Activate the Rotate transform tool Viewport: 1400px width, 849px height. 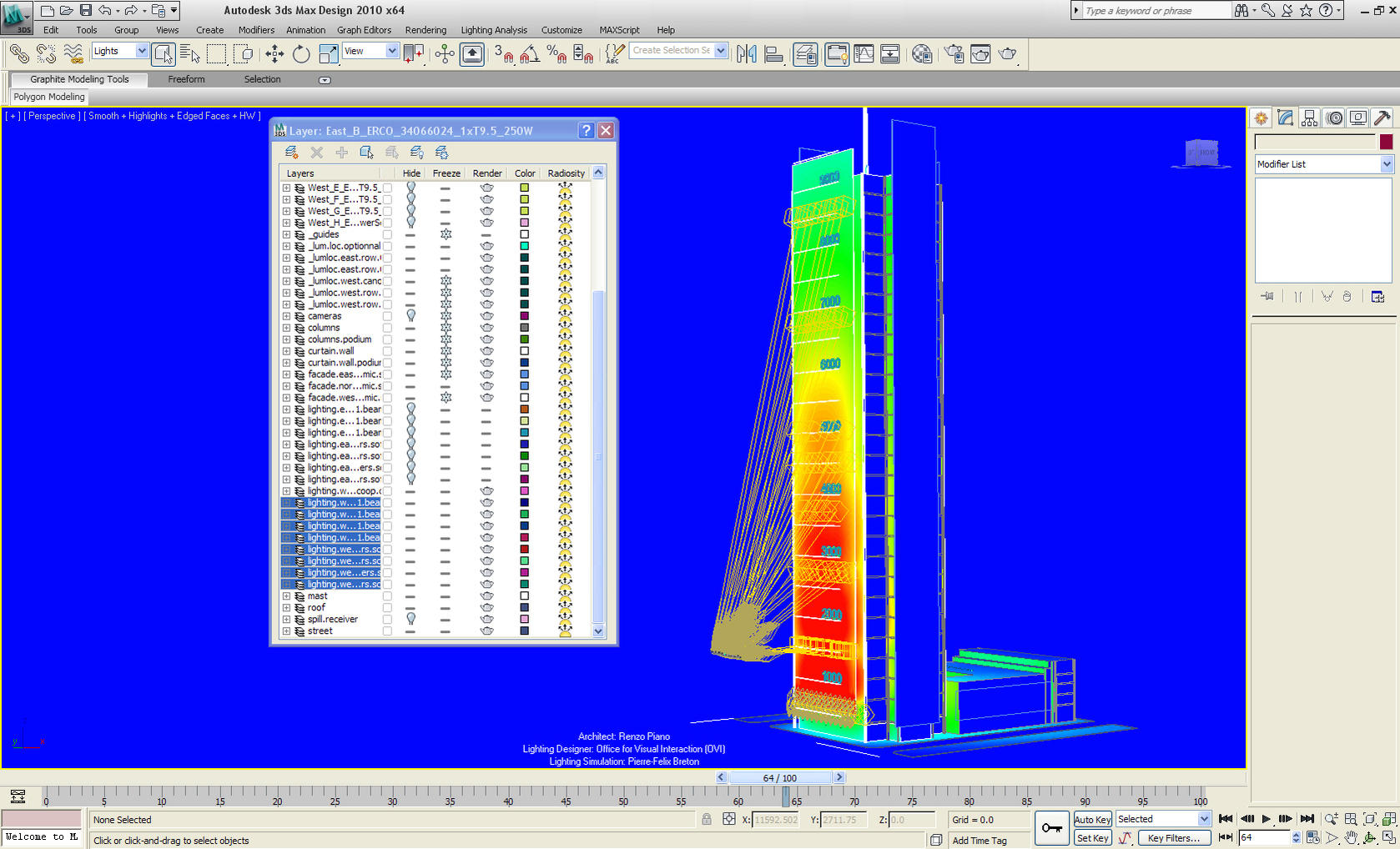tap(301, 54)
